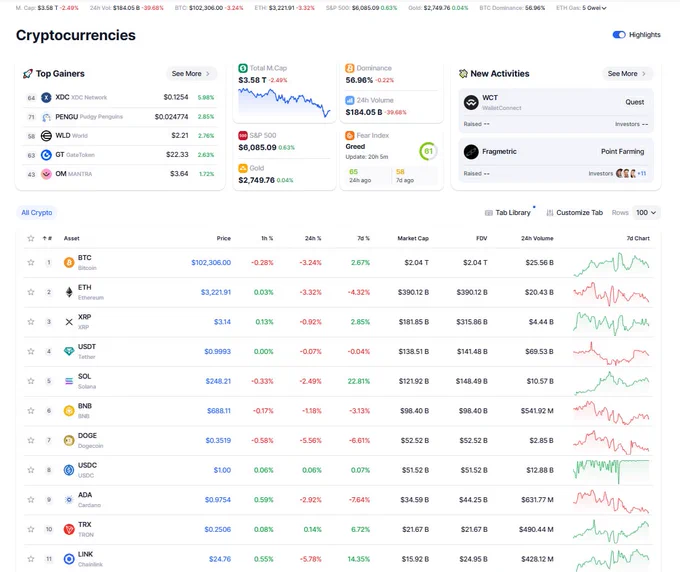Favorite ETH with its star icon
The width and height of the screenshot is (680, 572).
pos(31,292)
